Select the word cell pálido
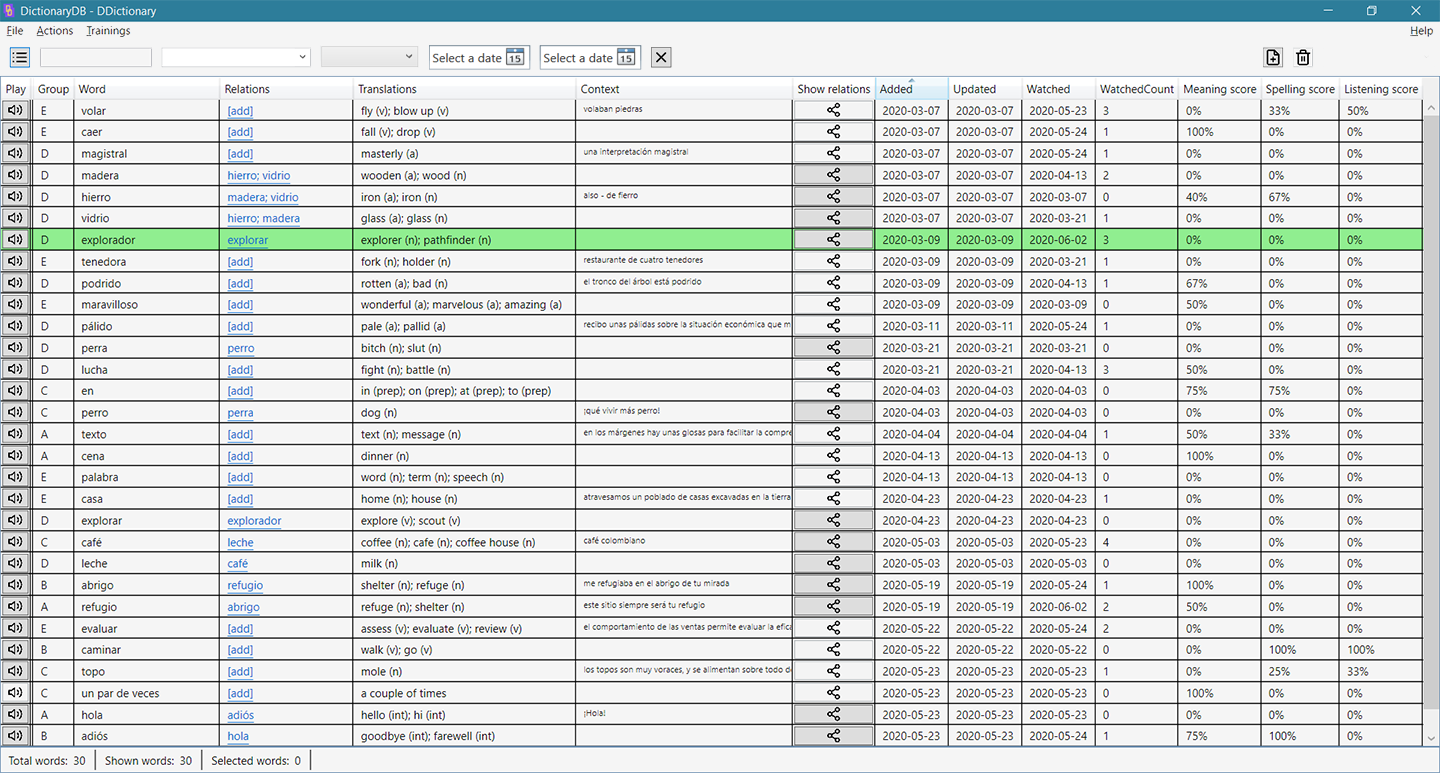Viewport: 1440px width, 773px height. pos(147,326)
